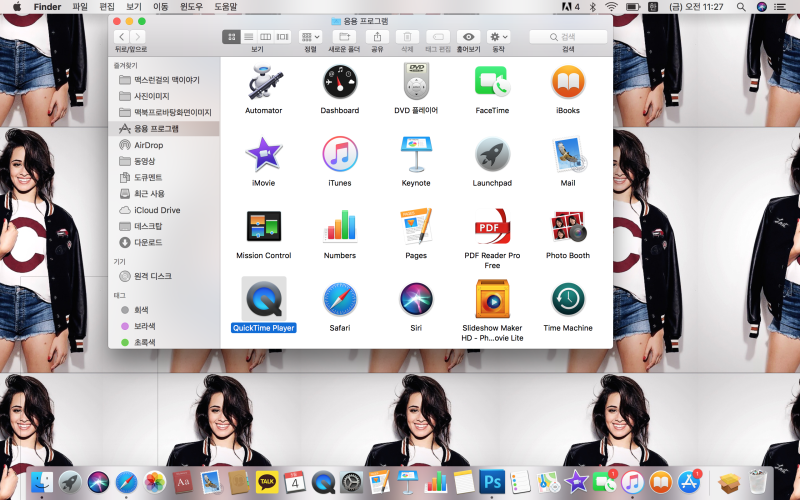Viewport: 800px width, 500px height.
Task: Select the iBooks app icon in Finder
Action: (x=568, y=82)
